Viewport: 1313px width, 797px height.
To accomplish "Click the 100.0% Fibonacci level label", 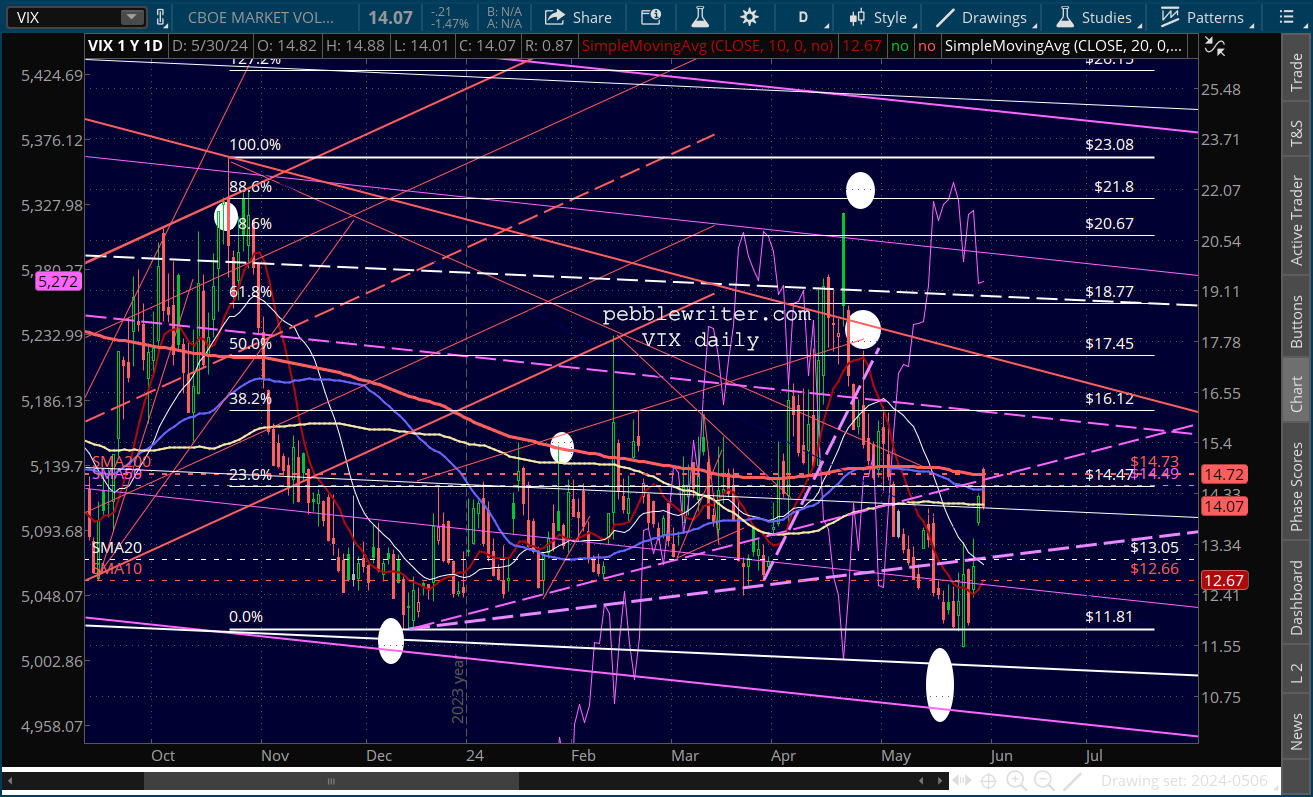I will (x=255, y=145).
